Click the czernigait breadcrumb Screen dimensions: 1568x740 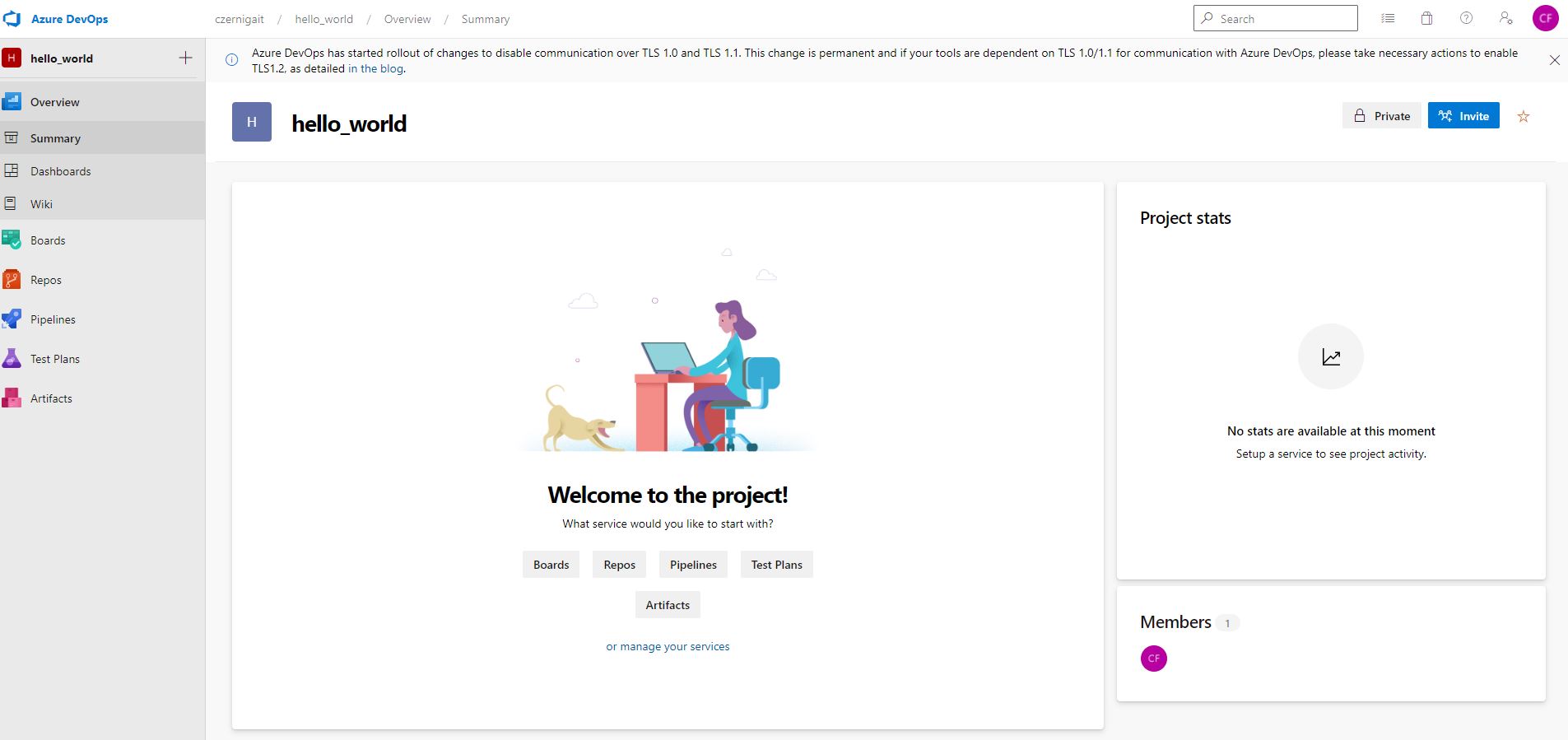click(240, 19)
